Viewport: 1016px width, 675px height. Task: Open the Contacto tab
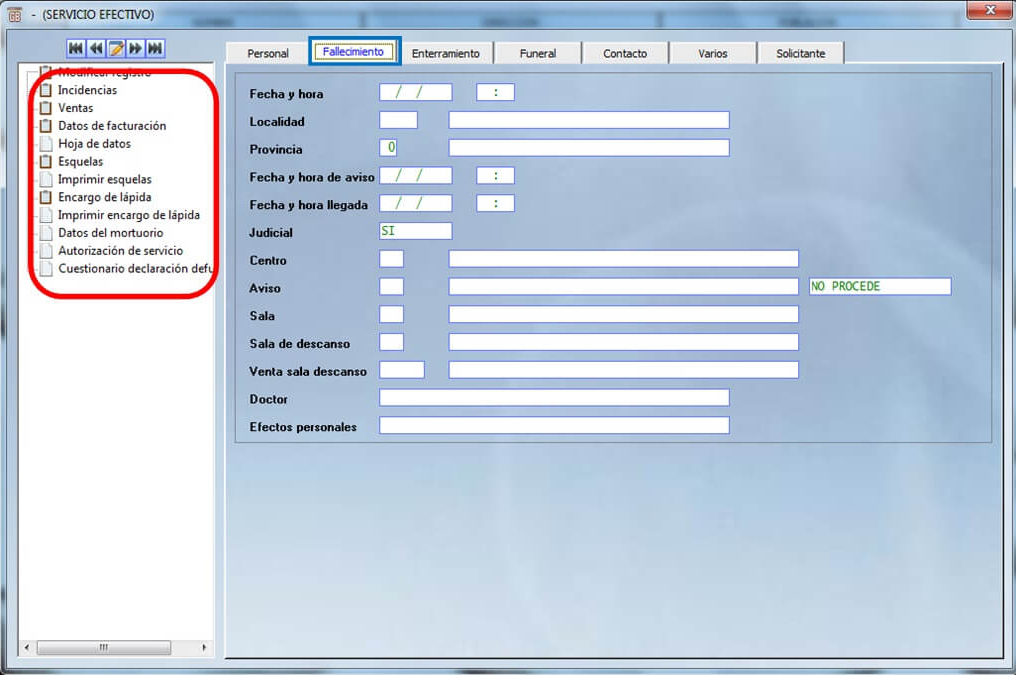point(625,54)
